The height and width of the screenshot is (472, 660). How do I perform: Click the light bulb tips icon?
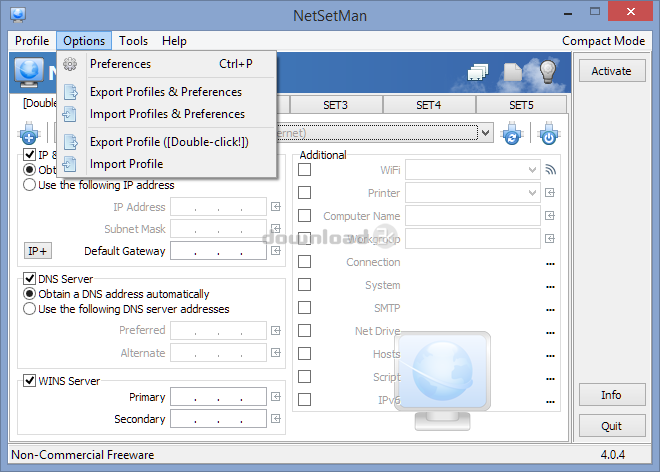pyautogui.click(x=548, y=72)
